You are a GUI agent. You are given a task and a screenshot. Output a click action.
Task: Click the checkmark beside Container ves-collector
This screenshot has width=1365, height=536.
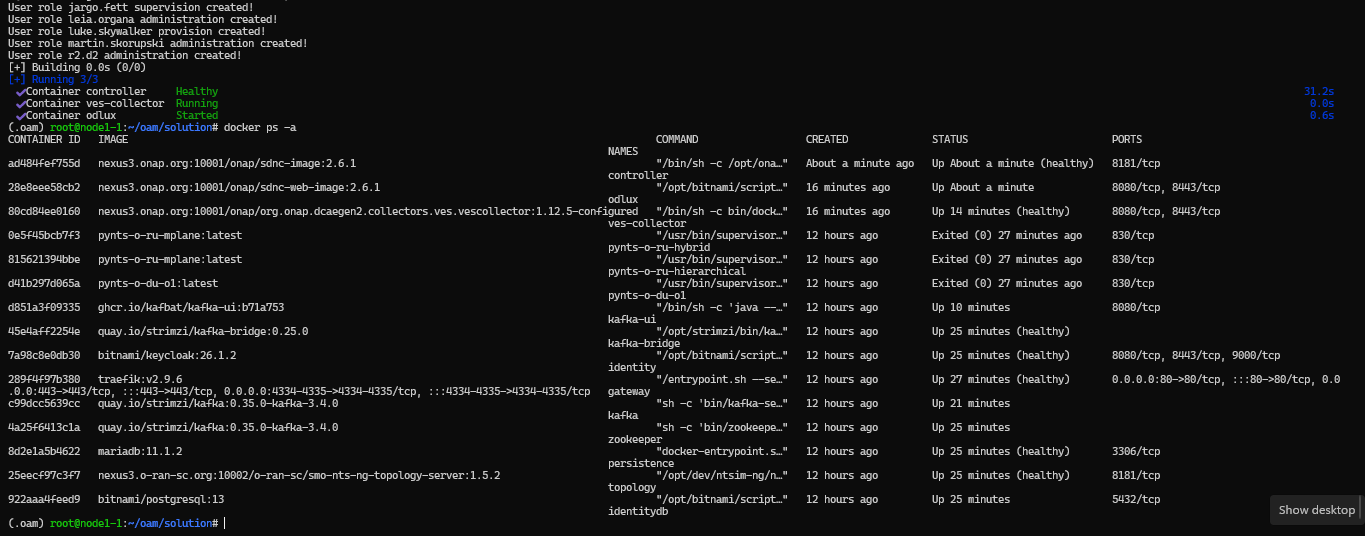pyautogui.click(x=20, y=104)
